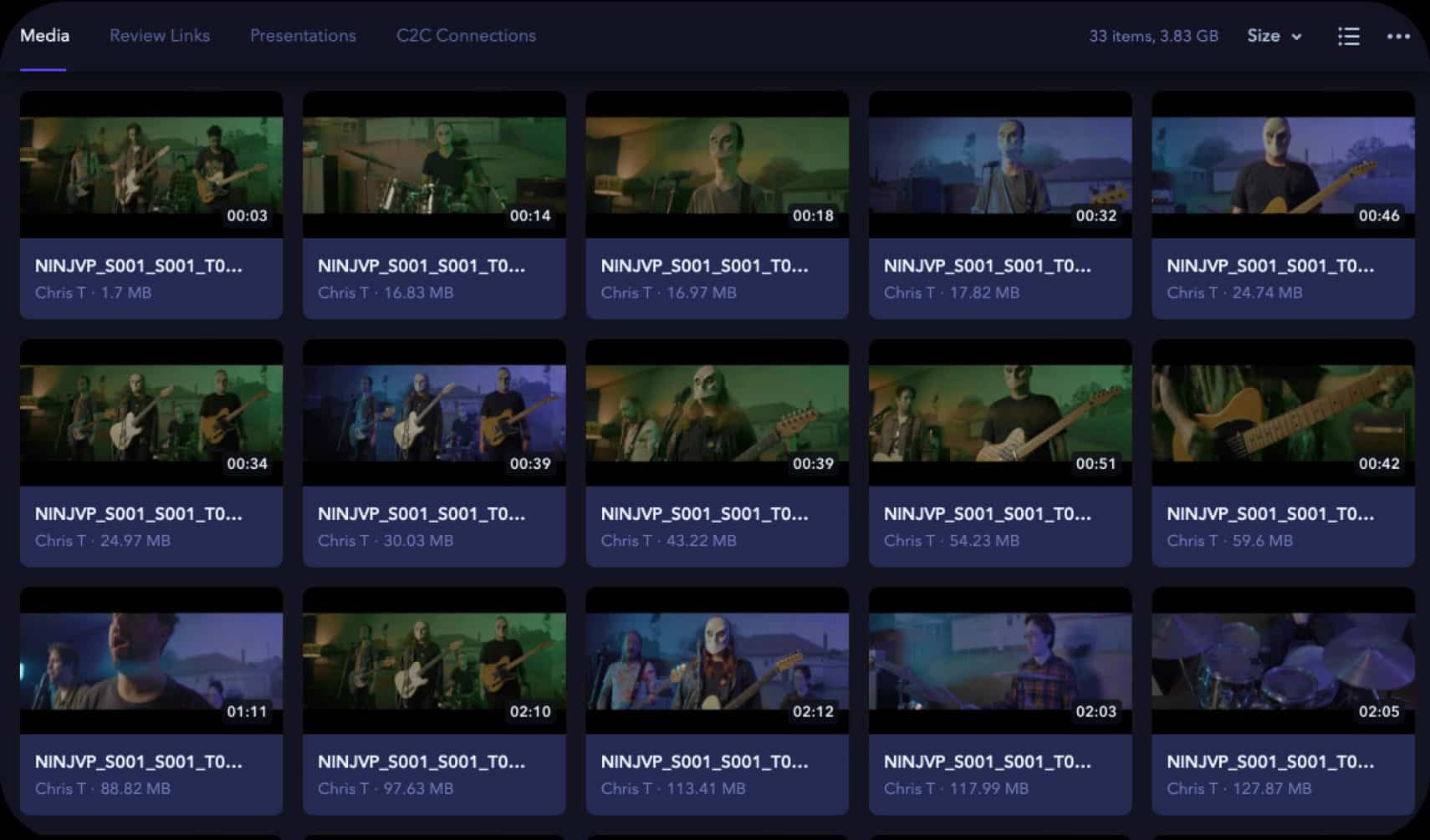Switch to the Presentations tab
The image size is (1430, 840).
[303, 36]
